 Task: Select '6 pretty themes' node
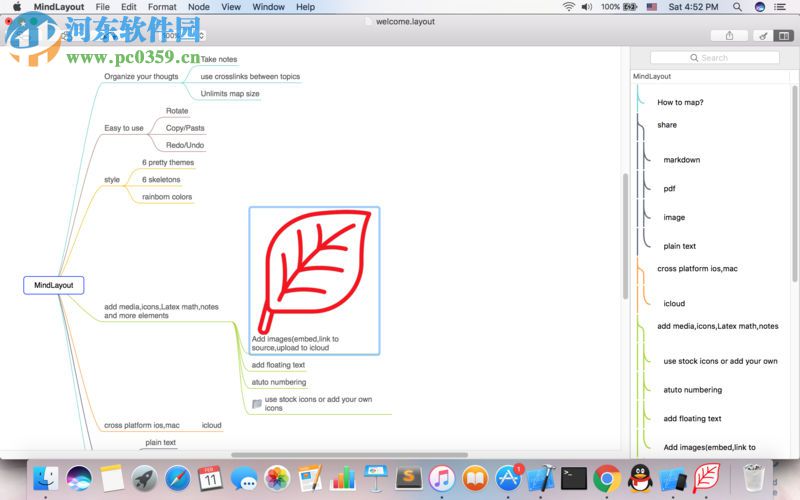click(168, 162)
